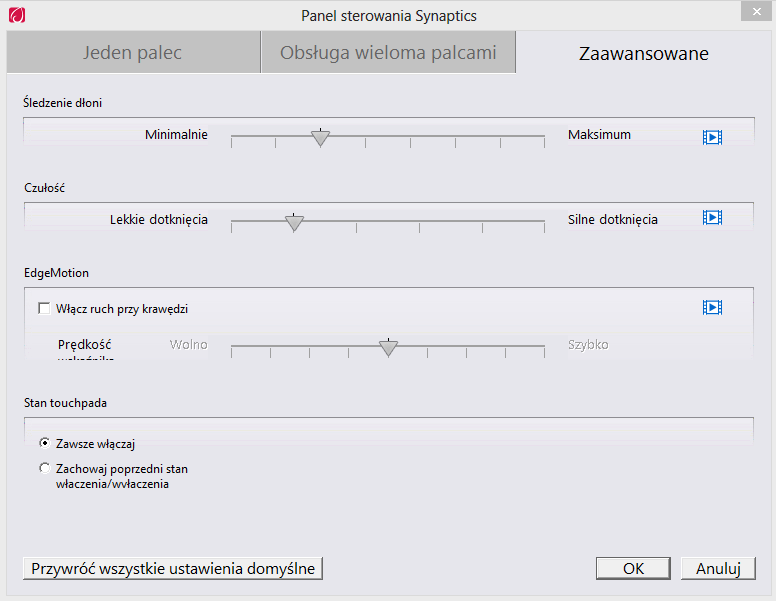This screenshot has height=601, width=776.
Task: Play the Czułość demo video icon
Action: [x=712, y=217]
